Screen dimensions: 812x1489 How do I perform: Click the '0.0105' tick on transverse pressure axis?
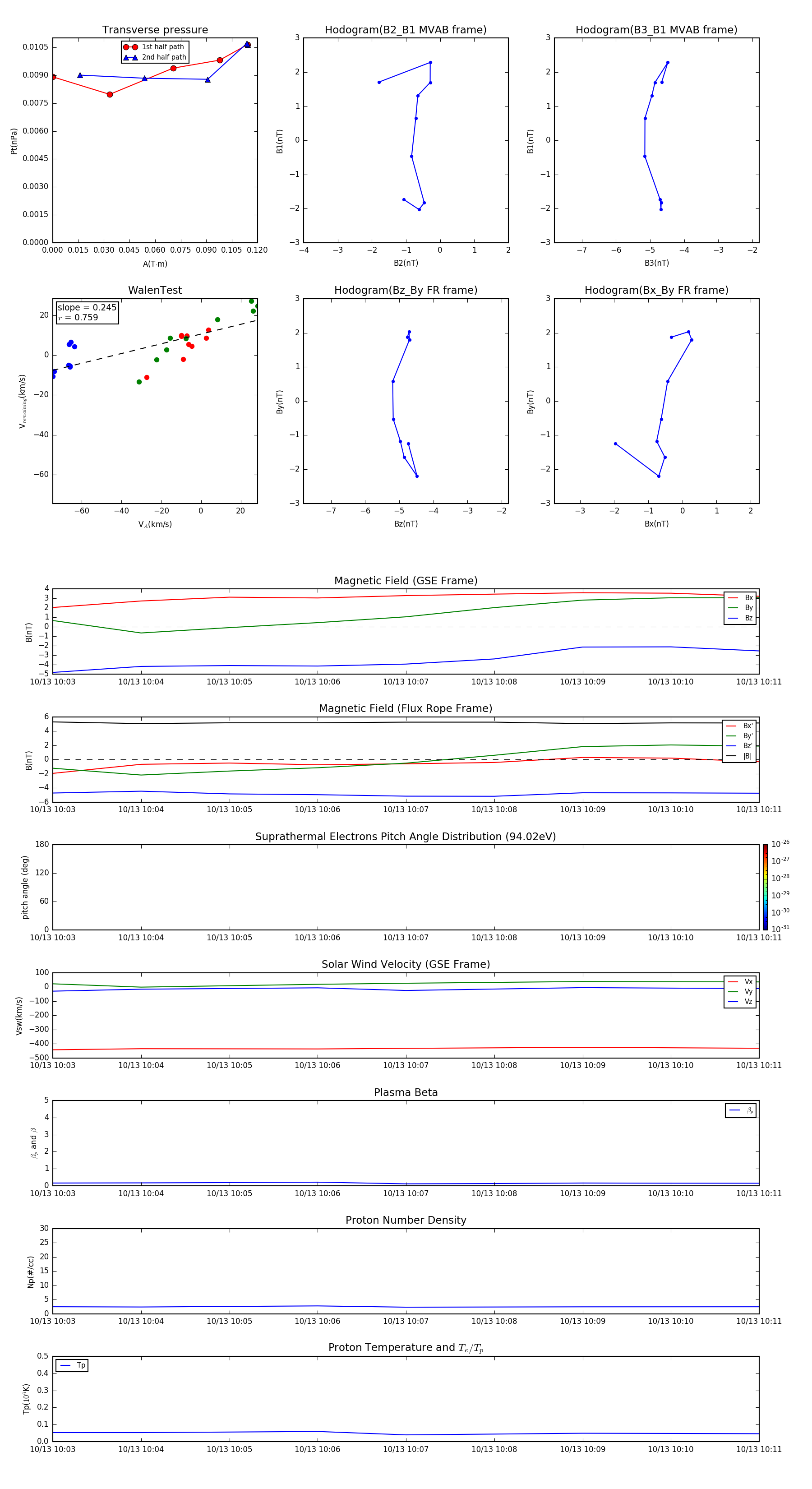coord(35,47)
